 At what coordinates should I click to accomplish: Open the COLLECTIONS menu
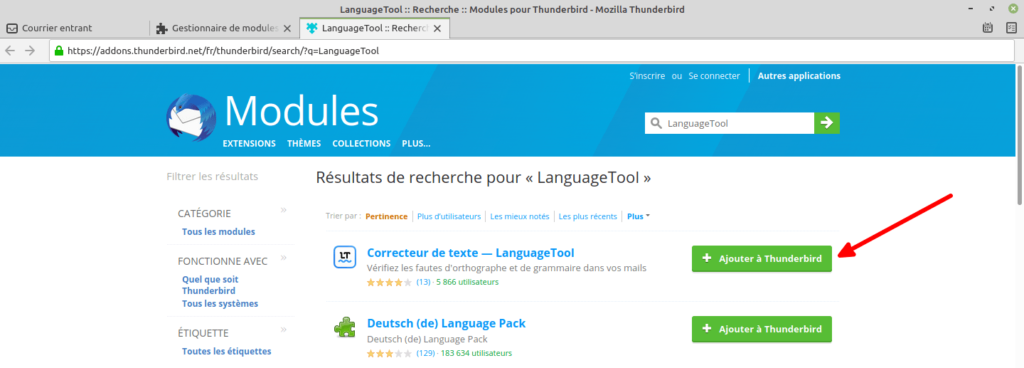361,144
